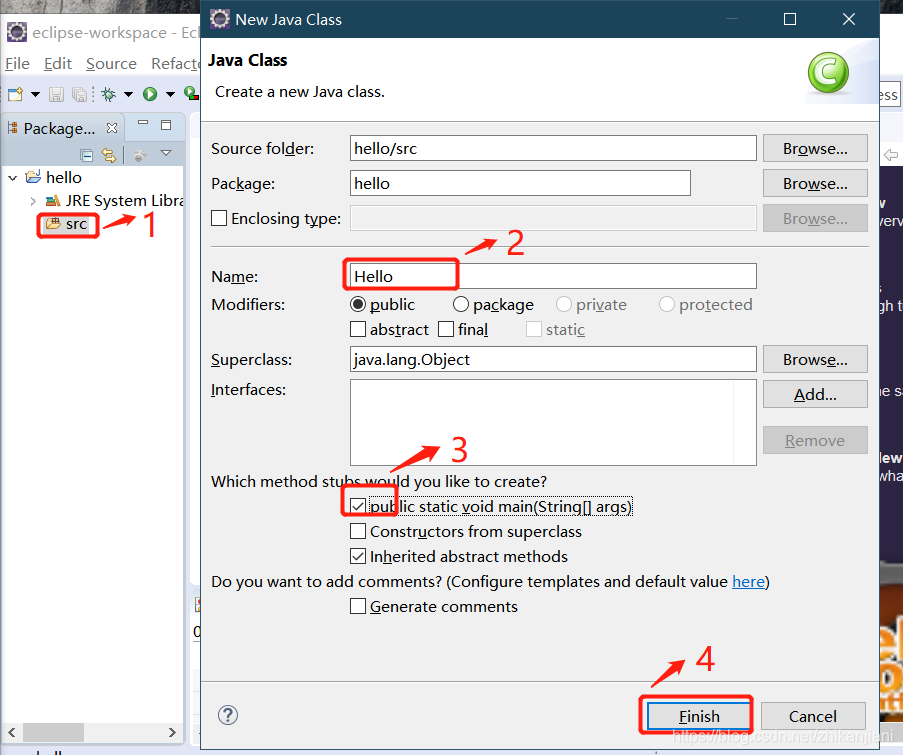Close the New Java Class dialog

point(849,19)
